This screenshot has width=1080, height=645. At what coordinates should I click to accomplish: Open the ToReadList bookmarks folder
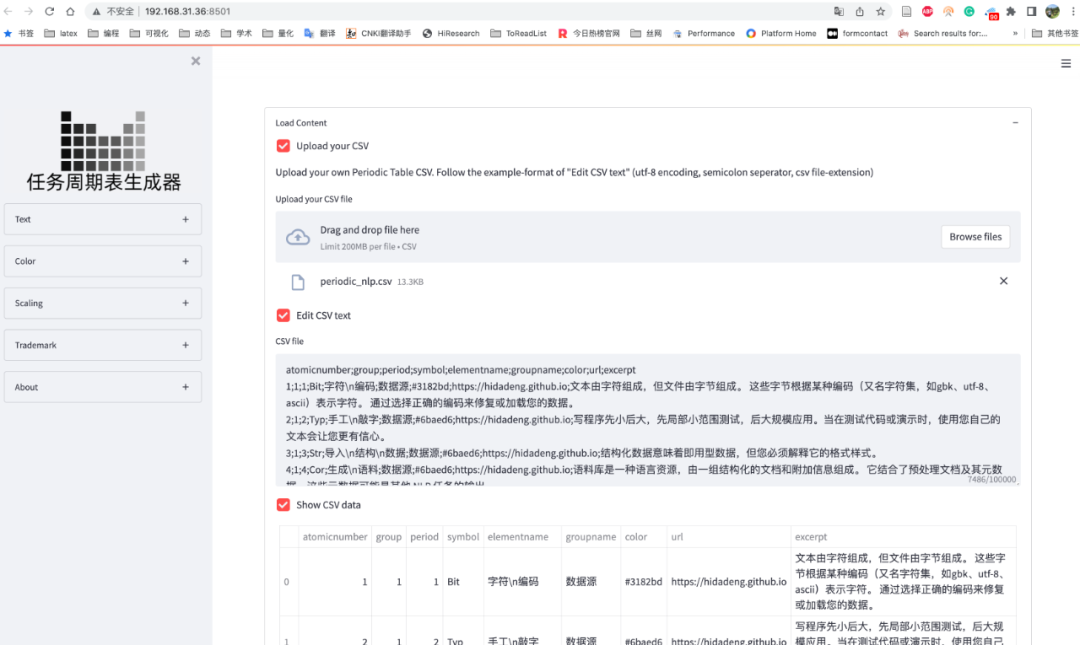[519, 33]
